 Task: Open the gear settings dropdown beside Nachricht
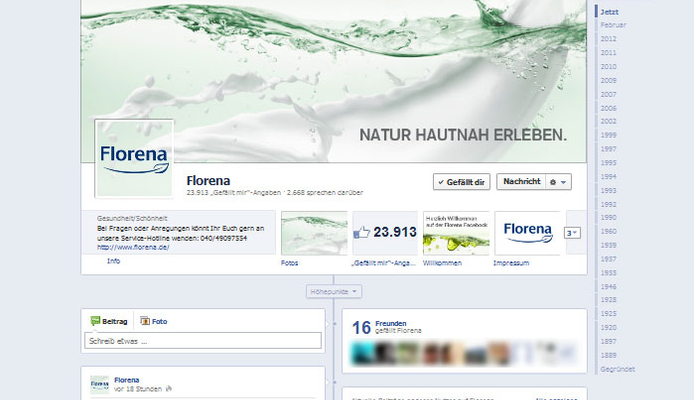pos(559,182)
